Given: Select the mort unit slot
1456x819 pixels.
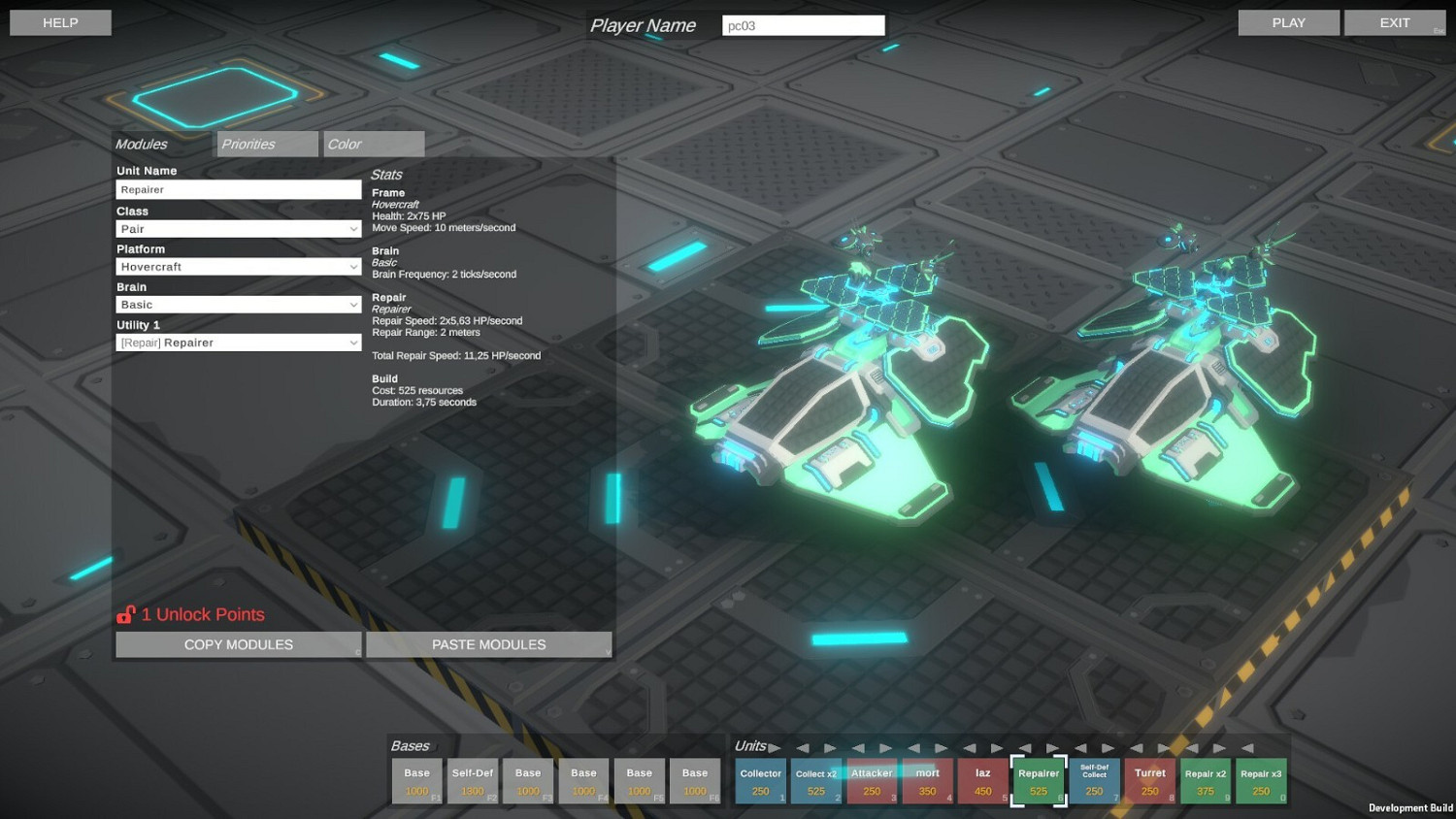Looking at the screenshot, I should pos(927,780).
